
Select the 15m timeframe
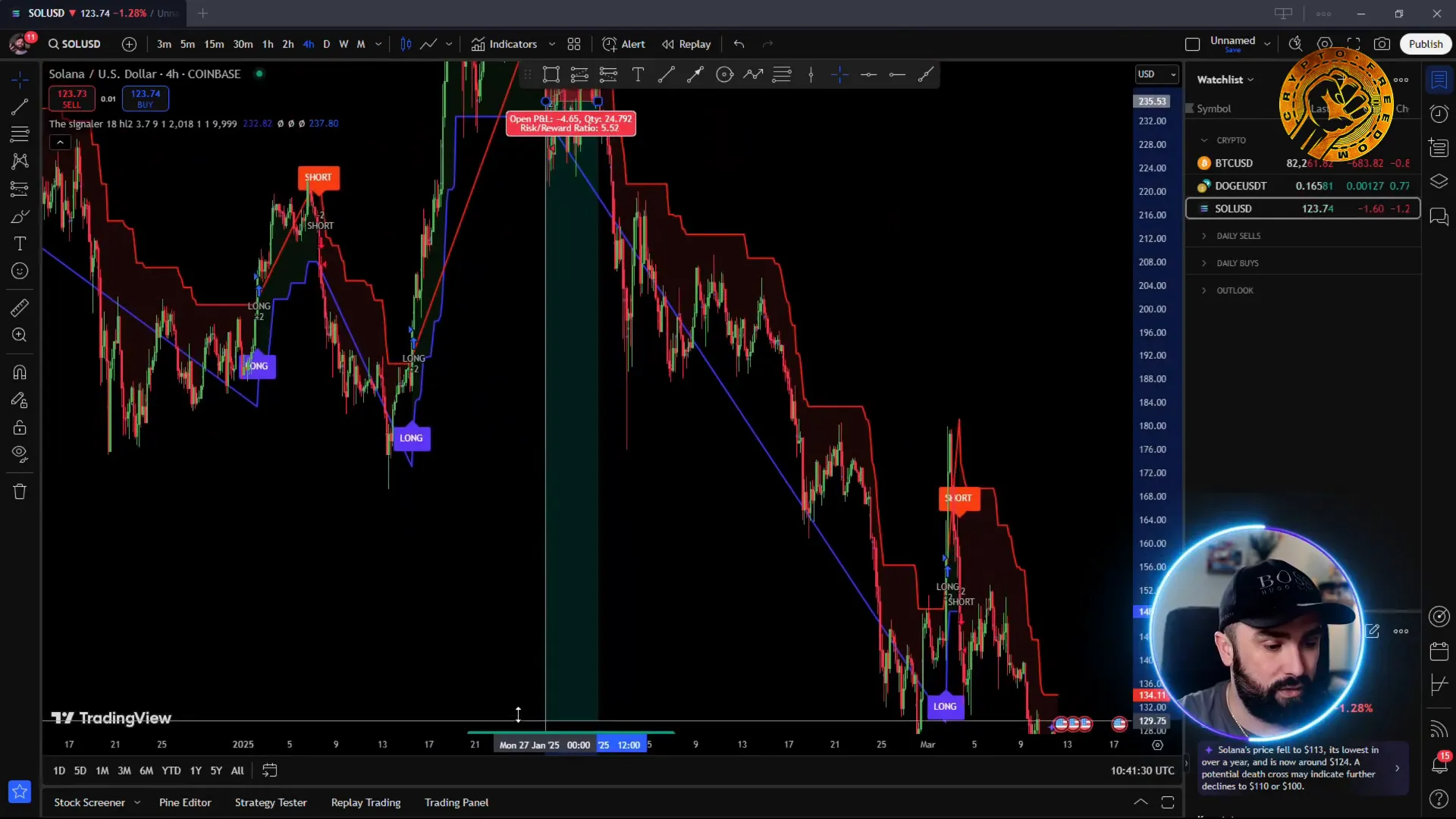pyautogui.click(x=214, y=44)
